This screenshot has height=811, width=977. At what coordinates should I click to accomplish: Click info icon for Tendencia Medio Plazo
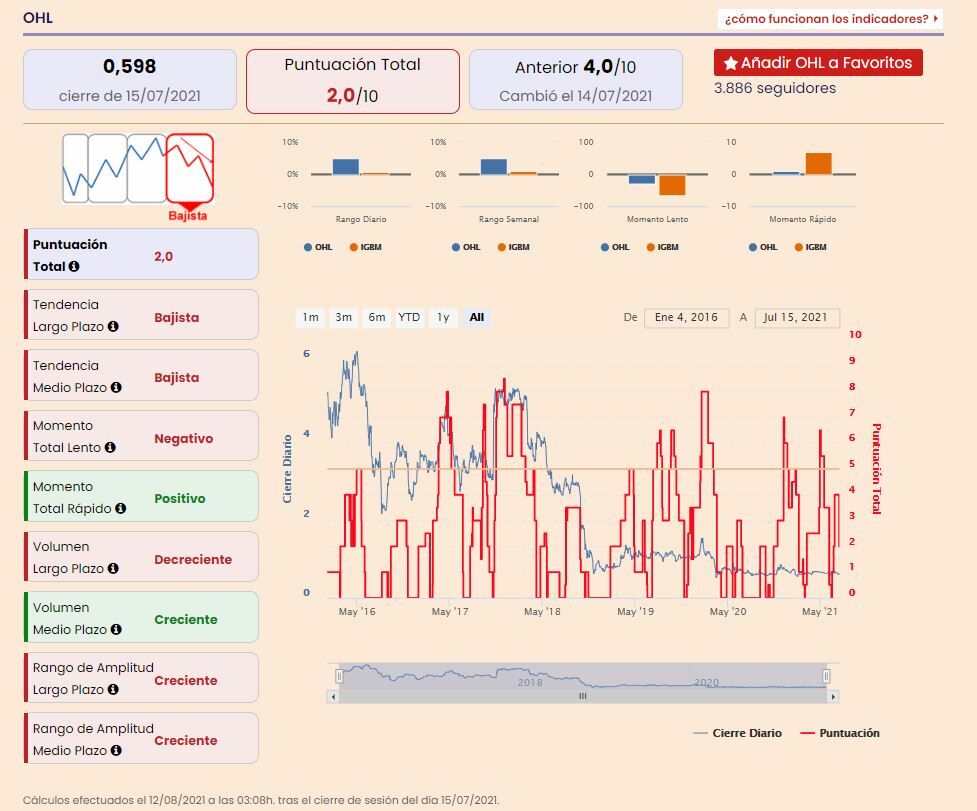click(x=116, y=387)
